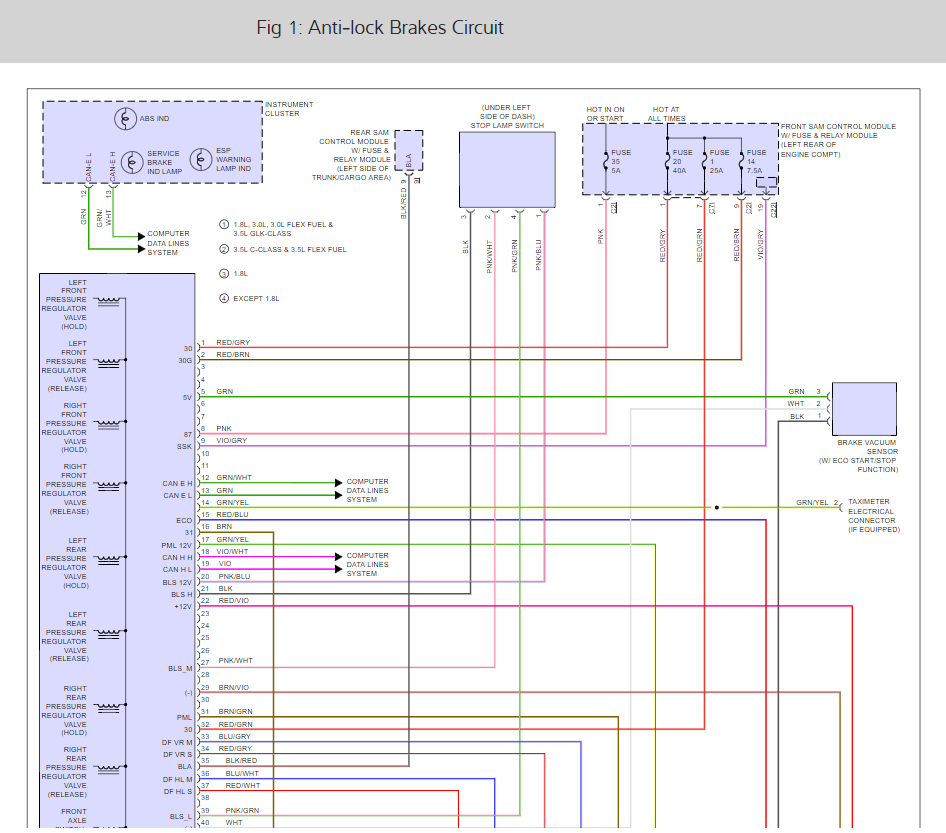Viewport: 946px width, 833px height.
Task: Click the 'Fig 1: Anti-lock Brakes Circuit' title
Action: (x=379, y=28)
